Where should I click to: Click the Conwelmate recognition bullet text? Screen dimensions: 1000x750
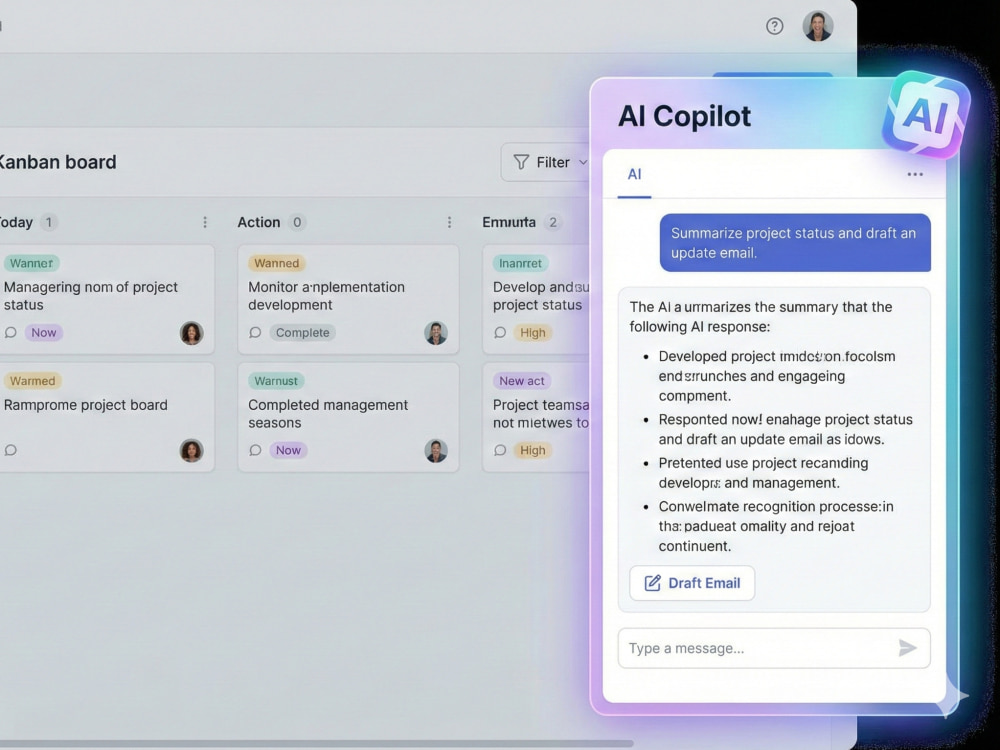point(776,526)
